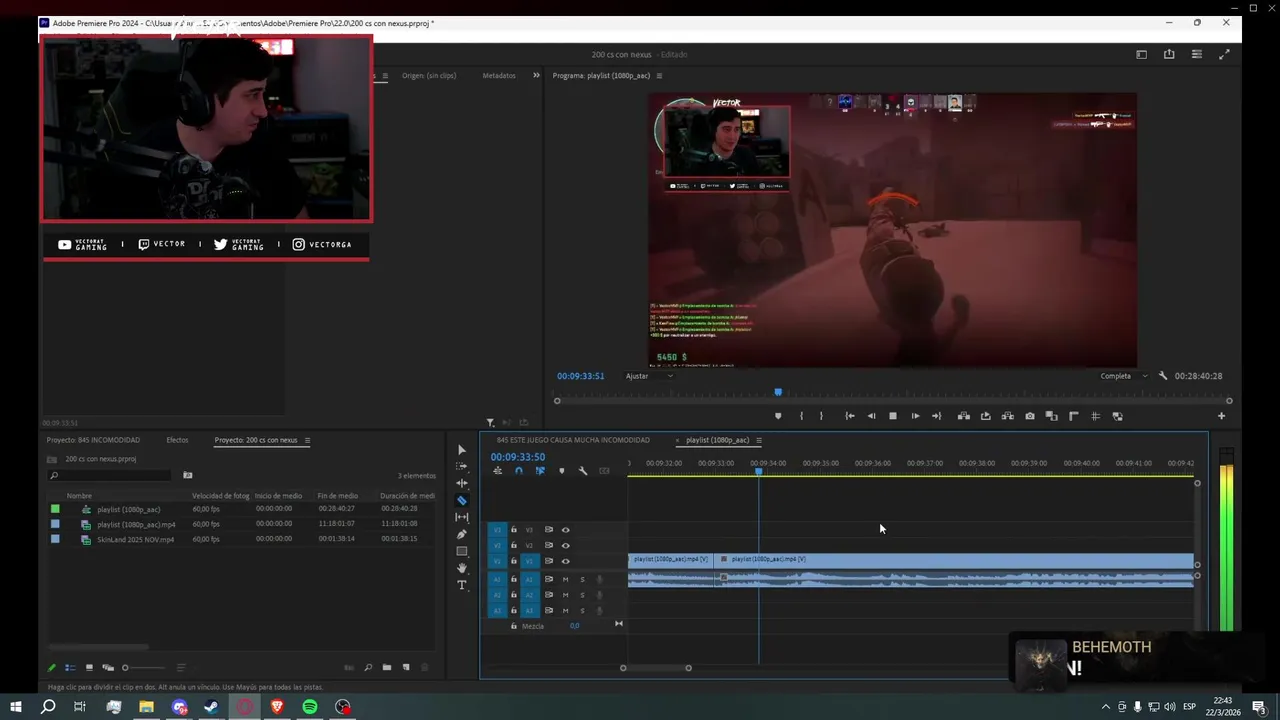The width and height of the screenshot is (1280, 720).
Task: Toggle V2 track output eye
Action: point(565,545)
